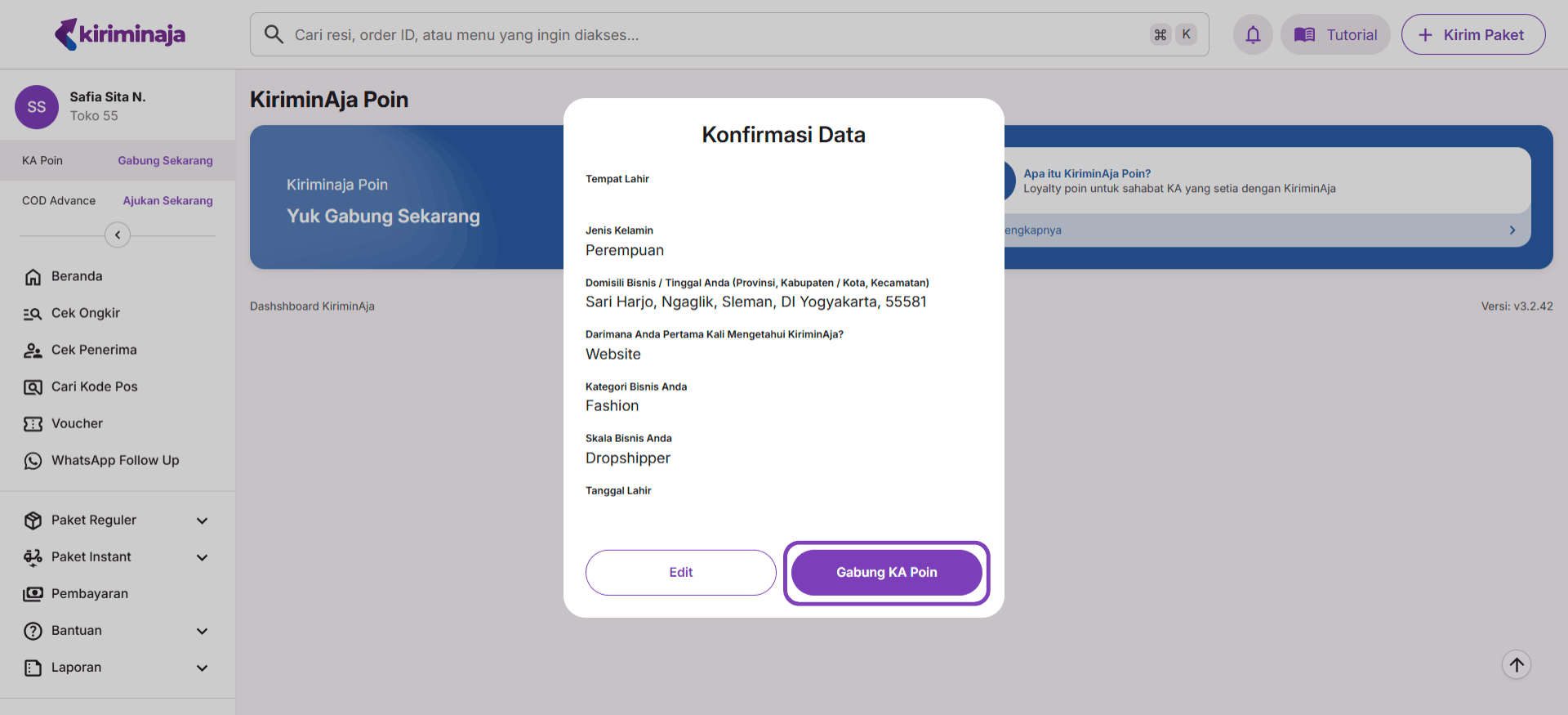The image size is (1568, 715).
Task: Click the scroll-to-top arrow button
Action: tap(1517, 665)
